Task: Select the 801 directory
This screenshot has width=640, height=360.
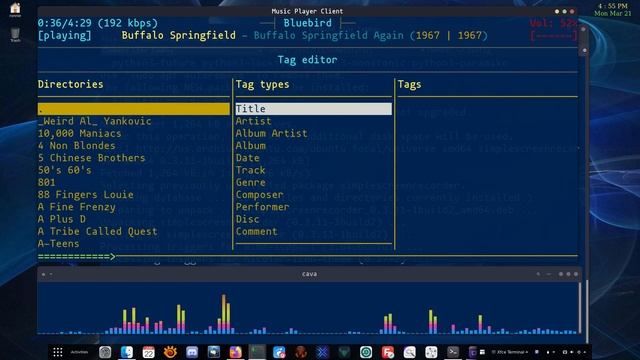Action: [47, 182]
